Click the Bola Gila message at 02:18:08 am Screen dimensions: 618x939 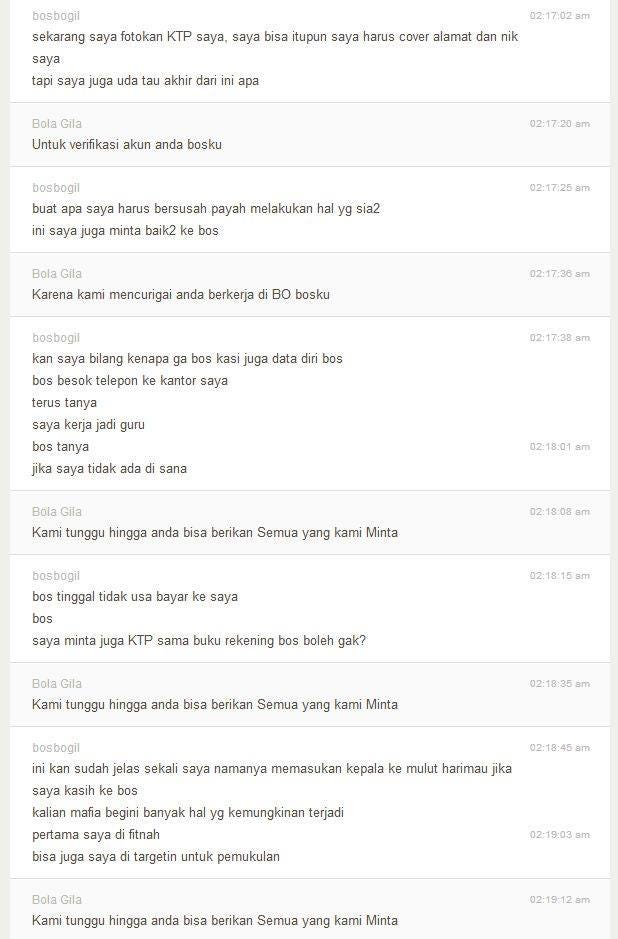(215, 533)
